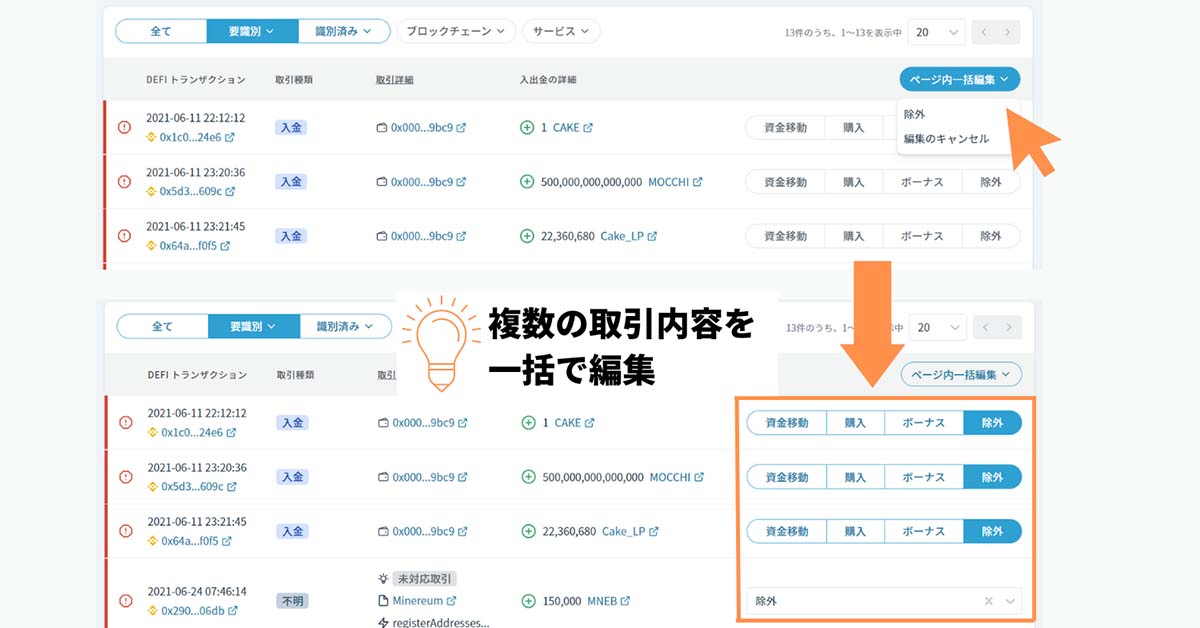The image size is (1200, 628).
Task: Open the top page size dropdown showing 20
Action: (937, 32)
